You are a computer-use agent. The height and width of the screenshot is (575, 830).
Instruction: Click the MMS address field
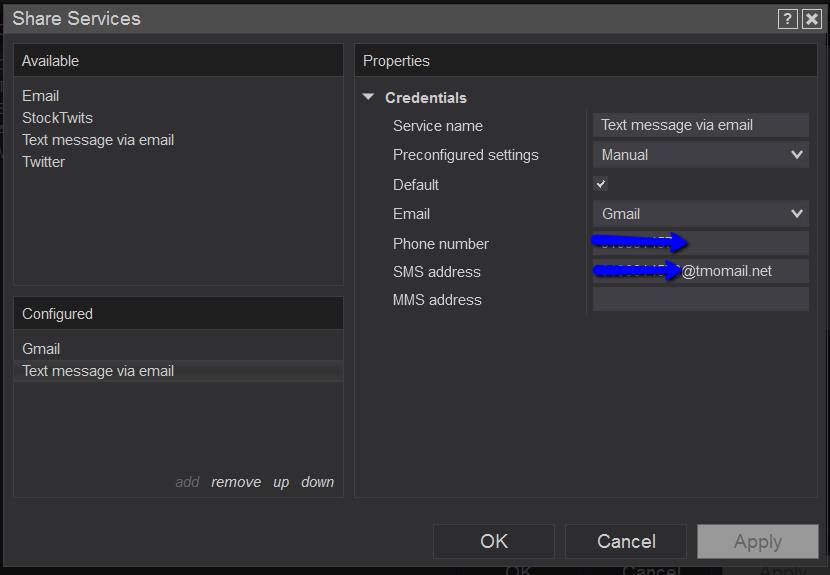click(x=700, y=299)
